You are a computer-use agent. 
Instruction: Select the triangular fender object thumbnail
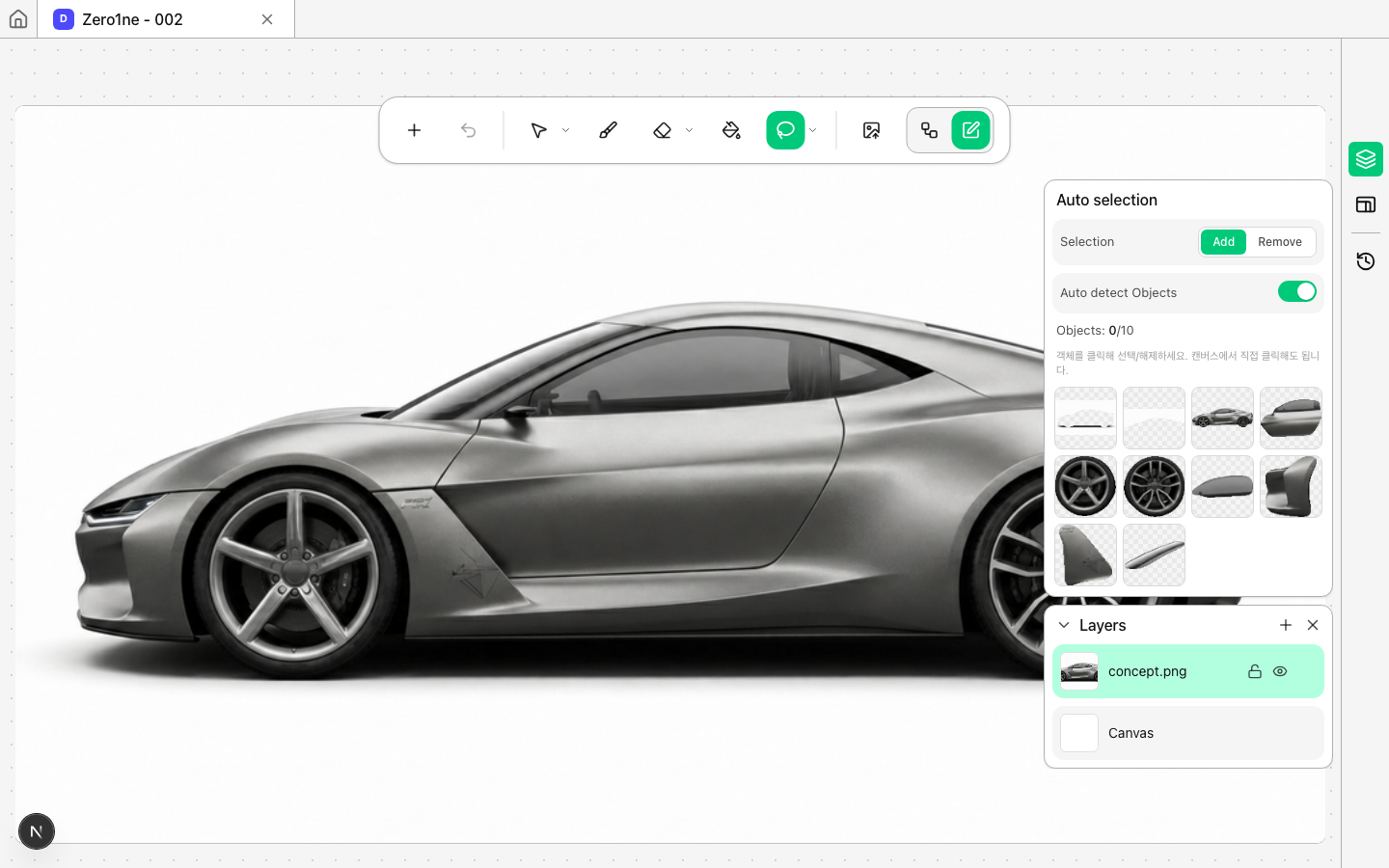pyautogui.click(x=1085, y=555)
